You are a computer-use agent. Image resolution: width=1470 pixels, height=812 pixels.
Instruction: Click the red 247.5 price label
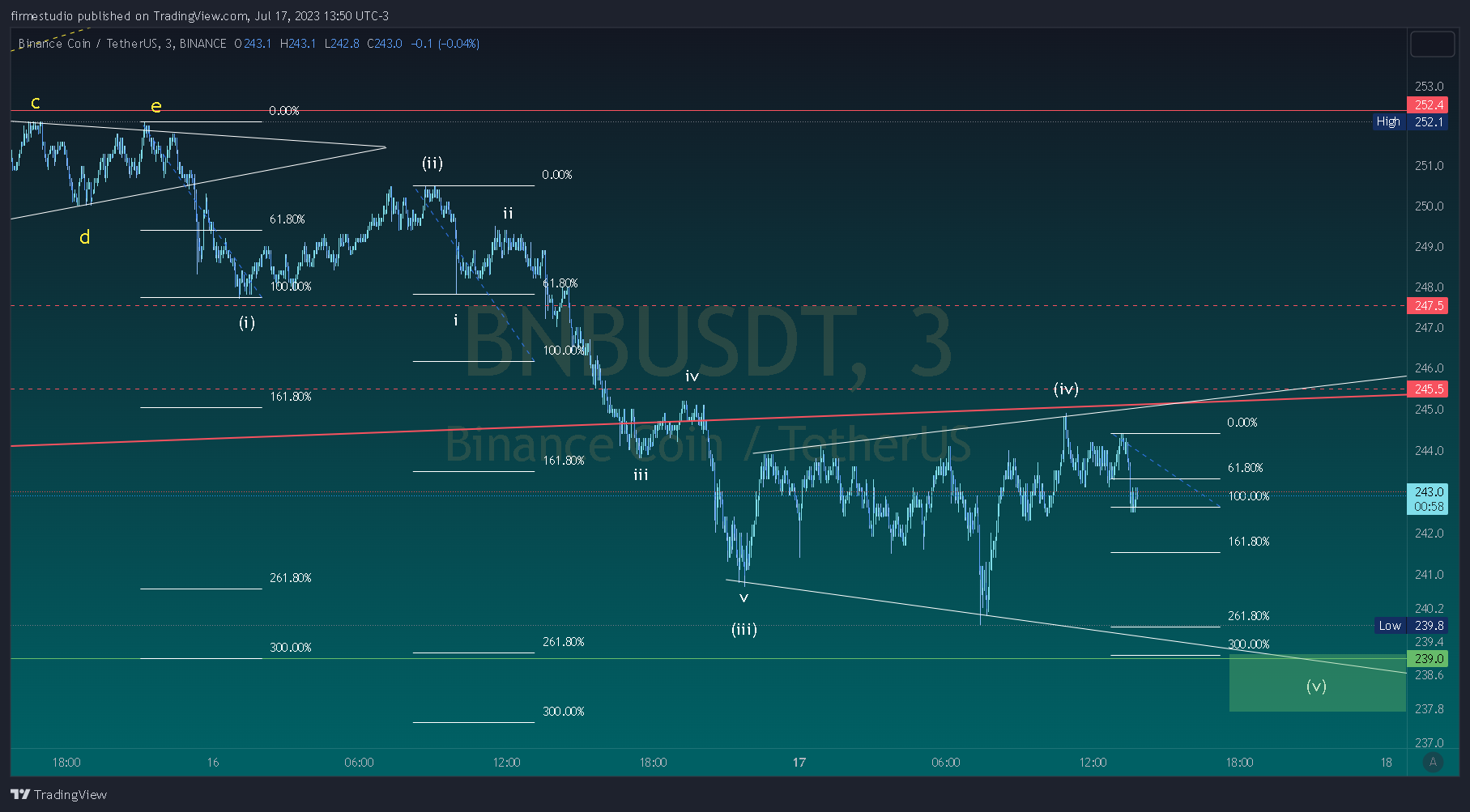1428,306
